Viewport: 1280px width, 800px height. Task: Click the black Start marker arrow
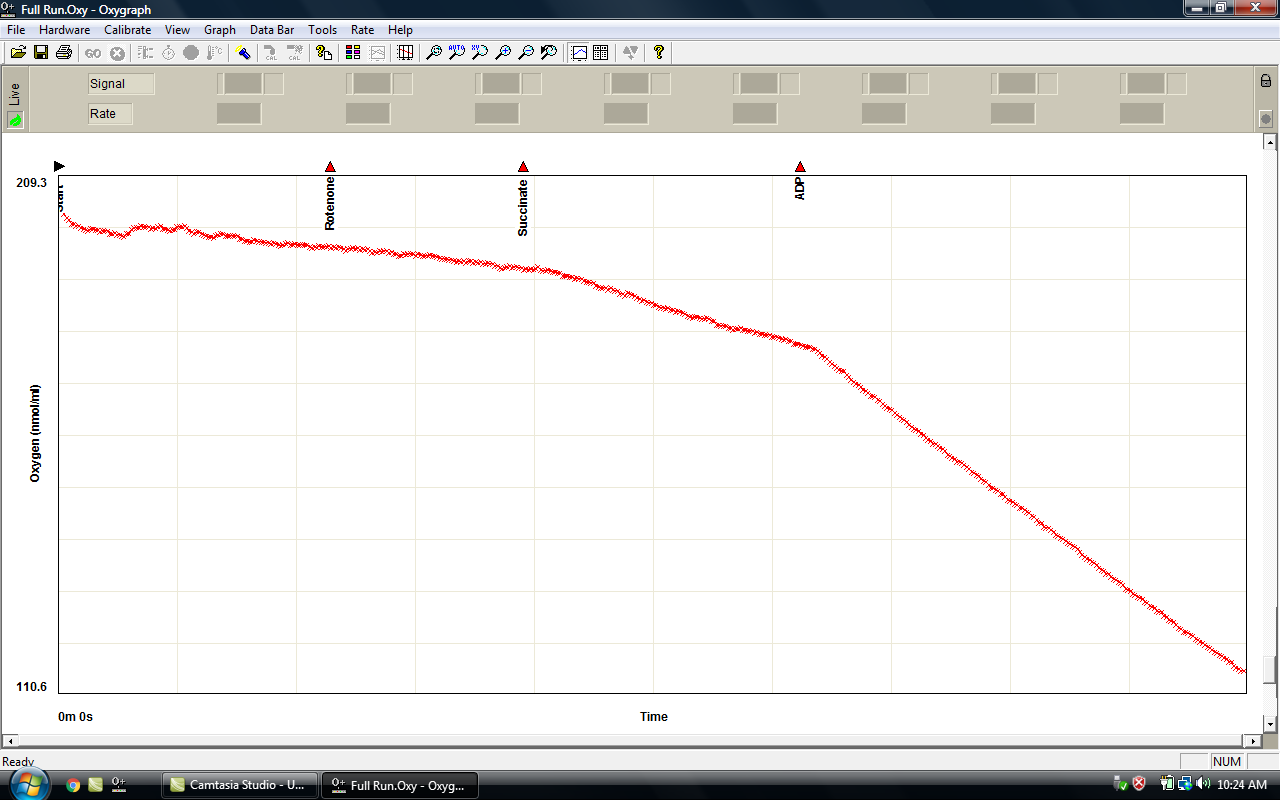tap(59, 166)
